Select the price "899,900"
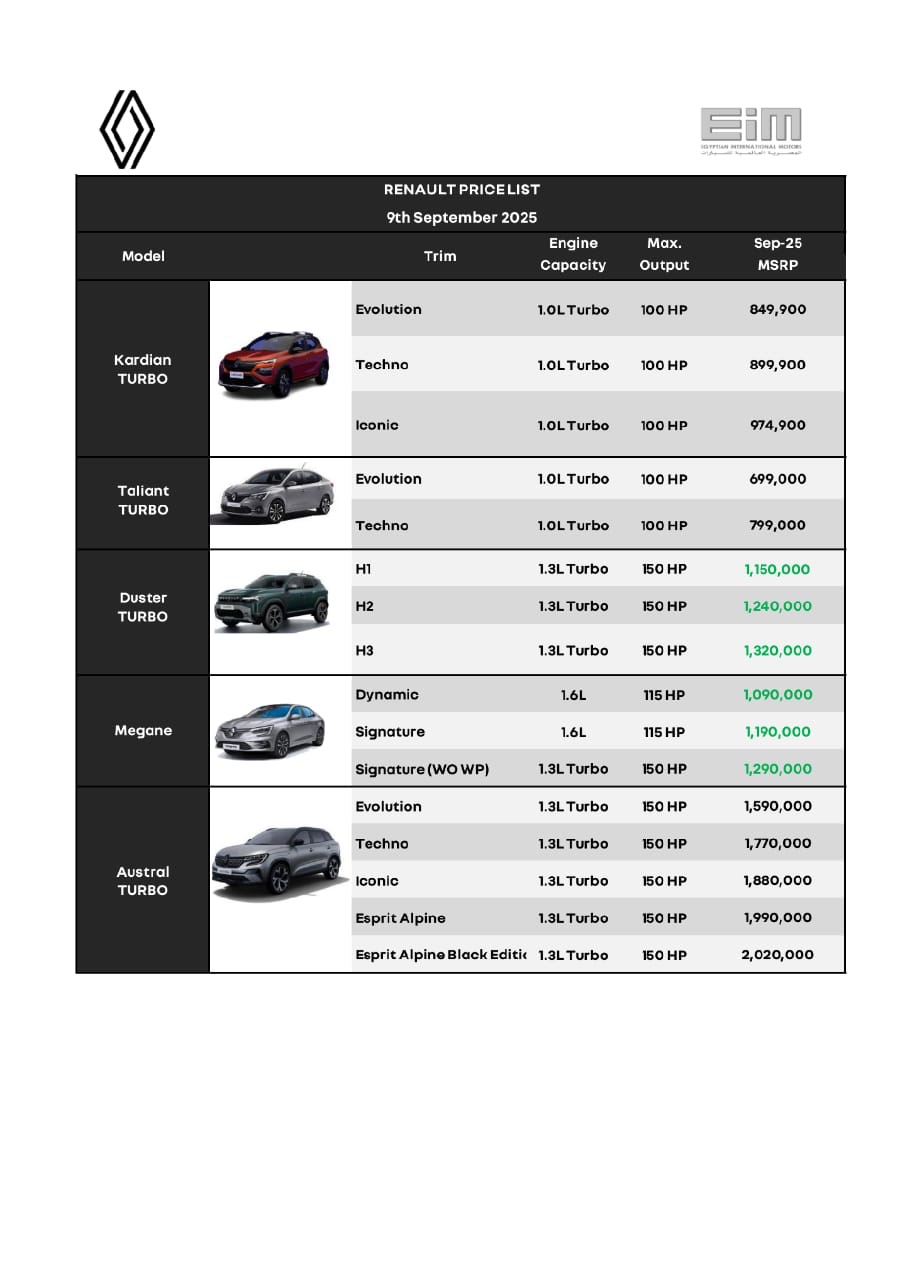Image resolution: width=905 pixels, height=1280 pixels. point(778,365)
